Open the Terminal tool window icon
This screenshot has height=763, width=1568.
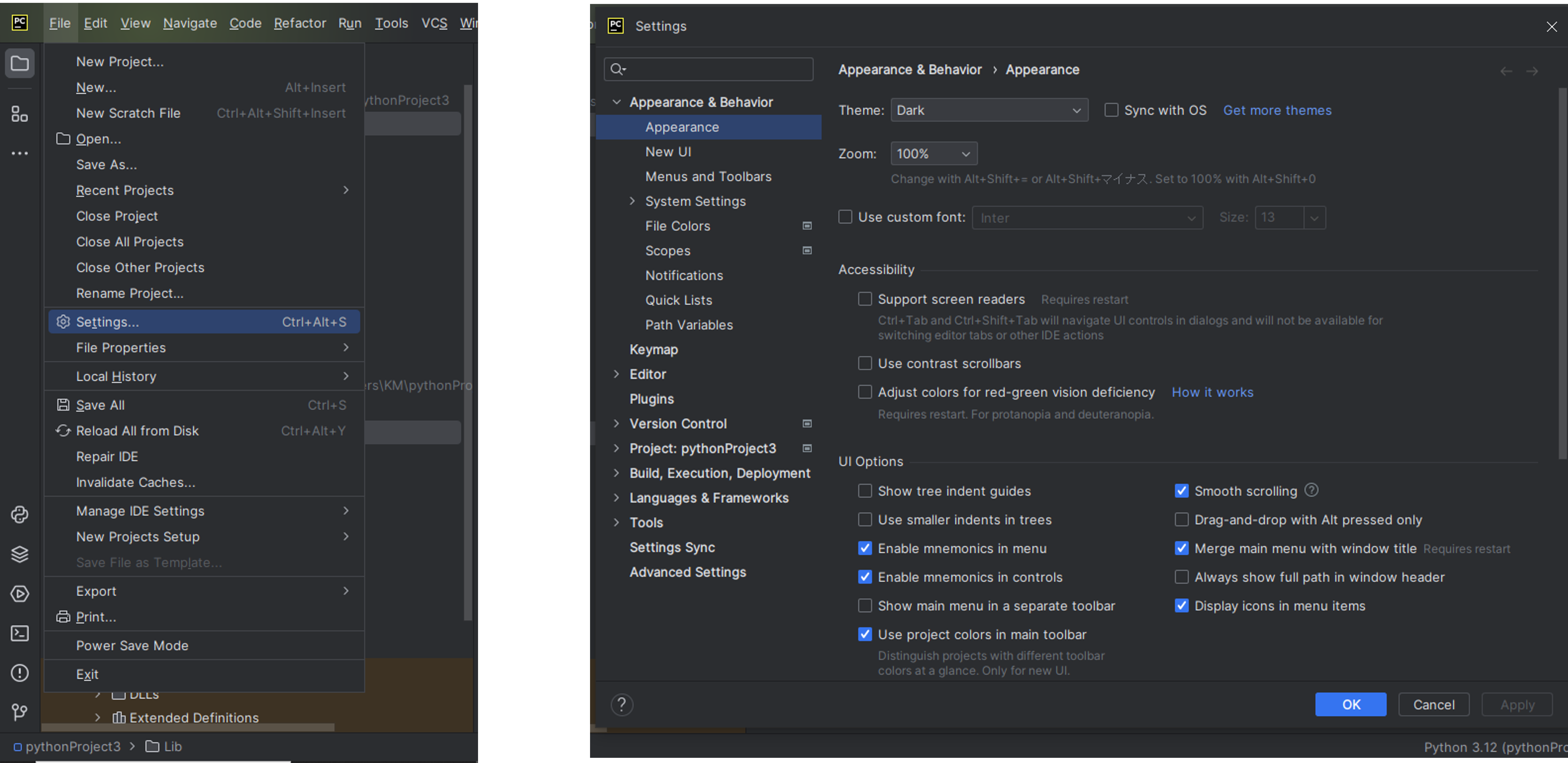coord(20,633)
